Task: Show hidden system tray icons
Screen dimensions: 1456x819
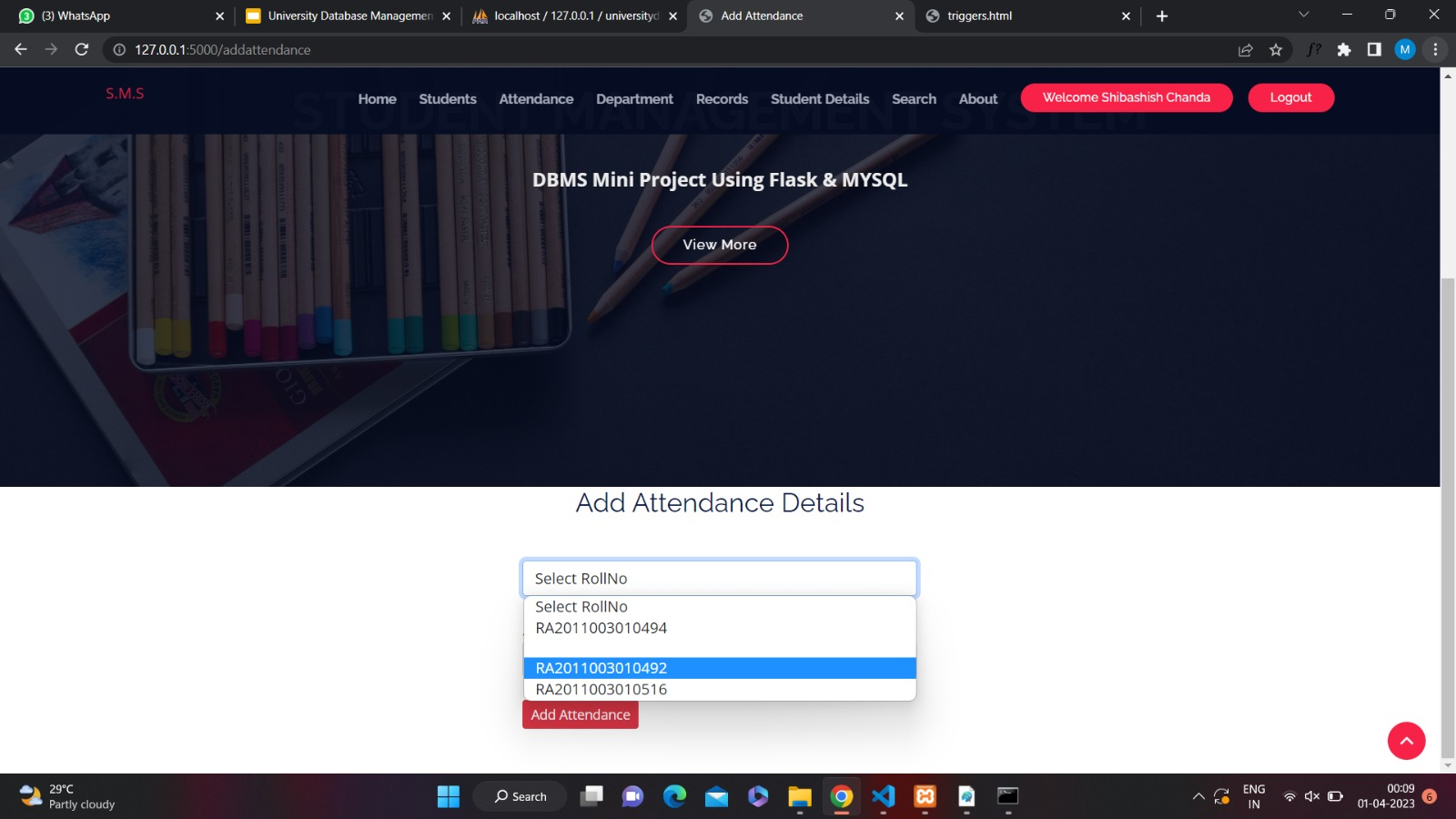Action: tap(1198, 796)
